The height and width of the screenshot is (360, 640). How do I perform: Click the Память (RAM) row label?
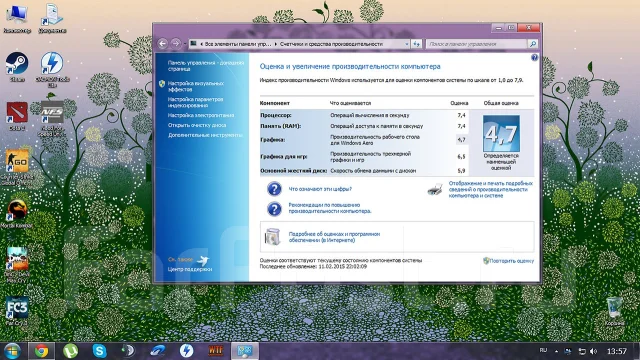[281, 126]
